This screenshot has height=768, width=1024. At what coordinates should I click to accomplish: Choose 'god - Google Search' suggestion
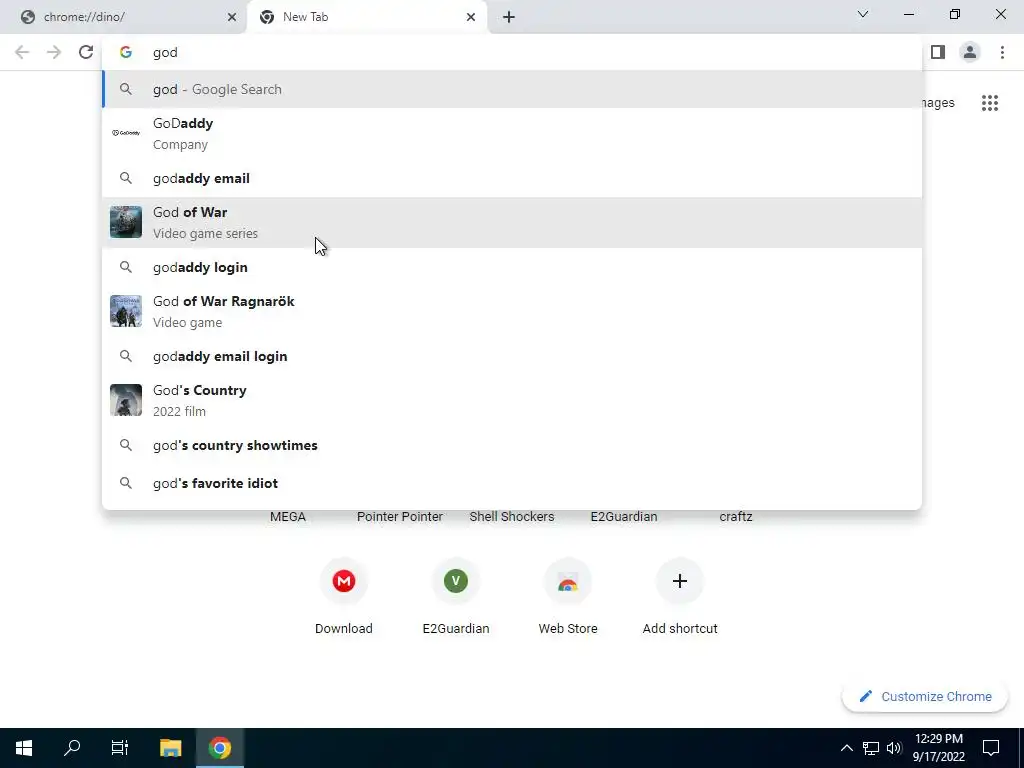click(512, 89)
